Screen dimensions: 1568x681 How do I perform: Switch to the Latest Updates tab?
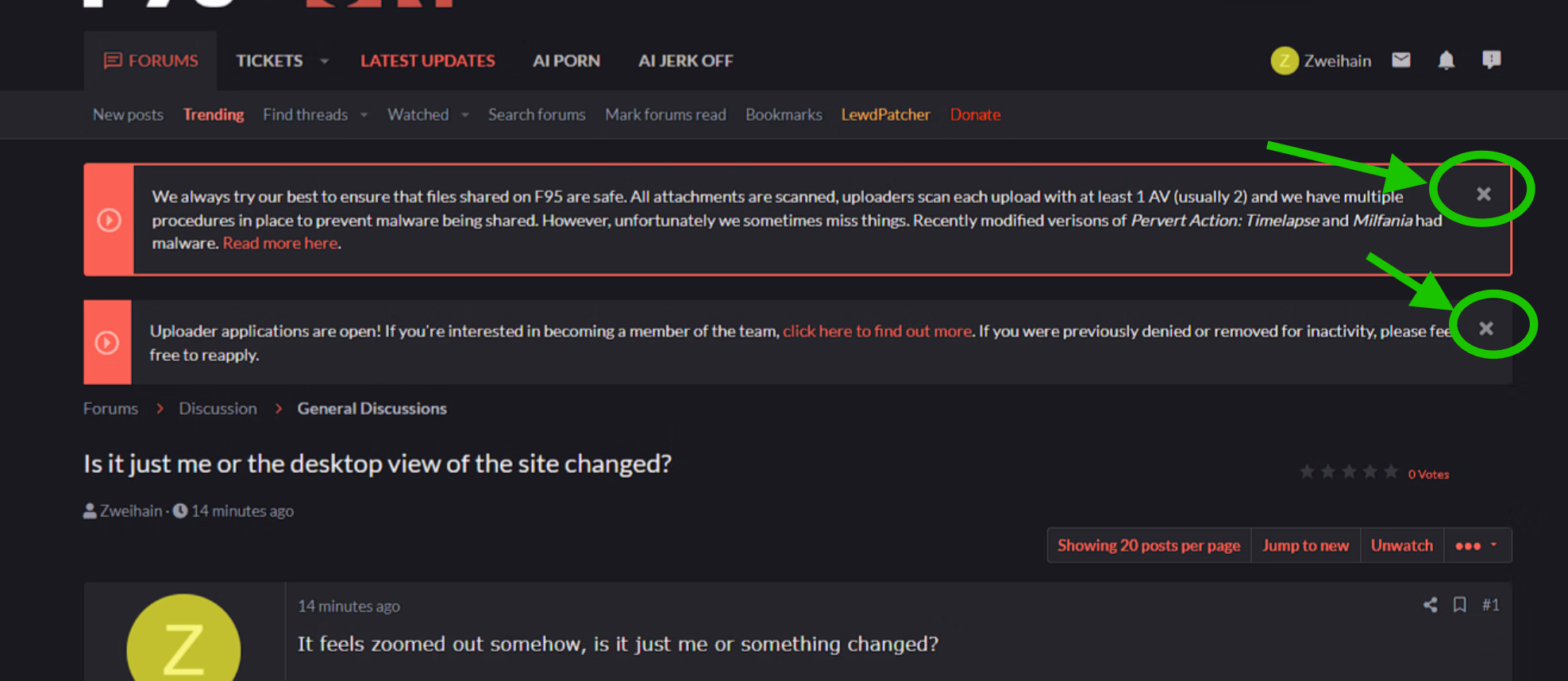pyautogui.click(x=427, y=61)
